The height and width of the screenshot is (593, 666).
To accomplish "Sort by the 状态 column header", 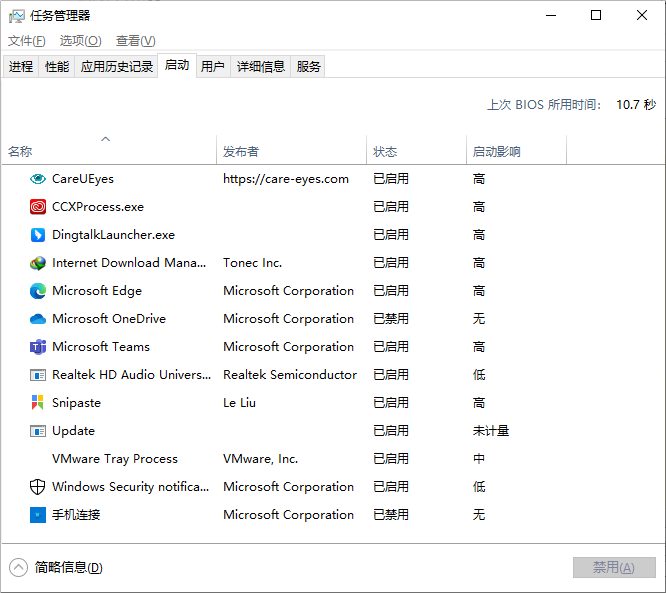I will 416,151.
